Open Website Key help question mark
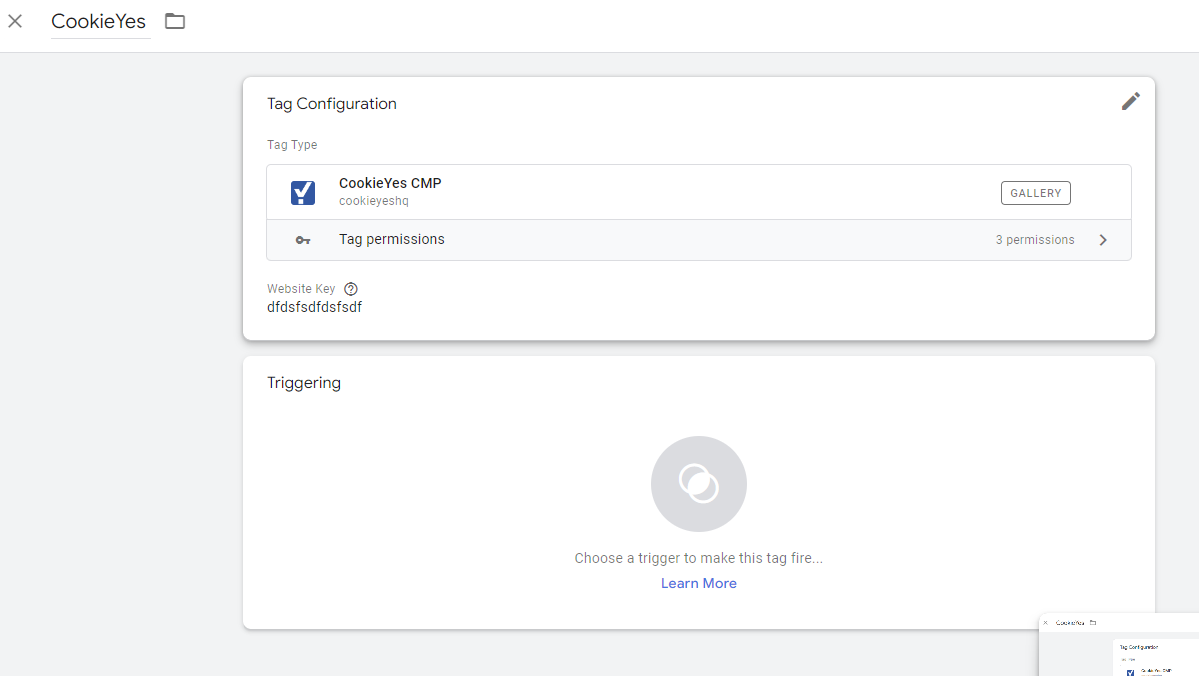 click(351, 289)
